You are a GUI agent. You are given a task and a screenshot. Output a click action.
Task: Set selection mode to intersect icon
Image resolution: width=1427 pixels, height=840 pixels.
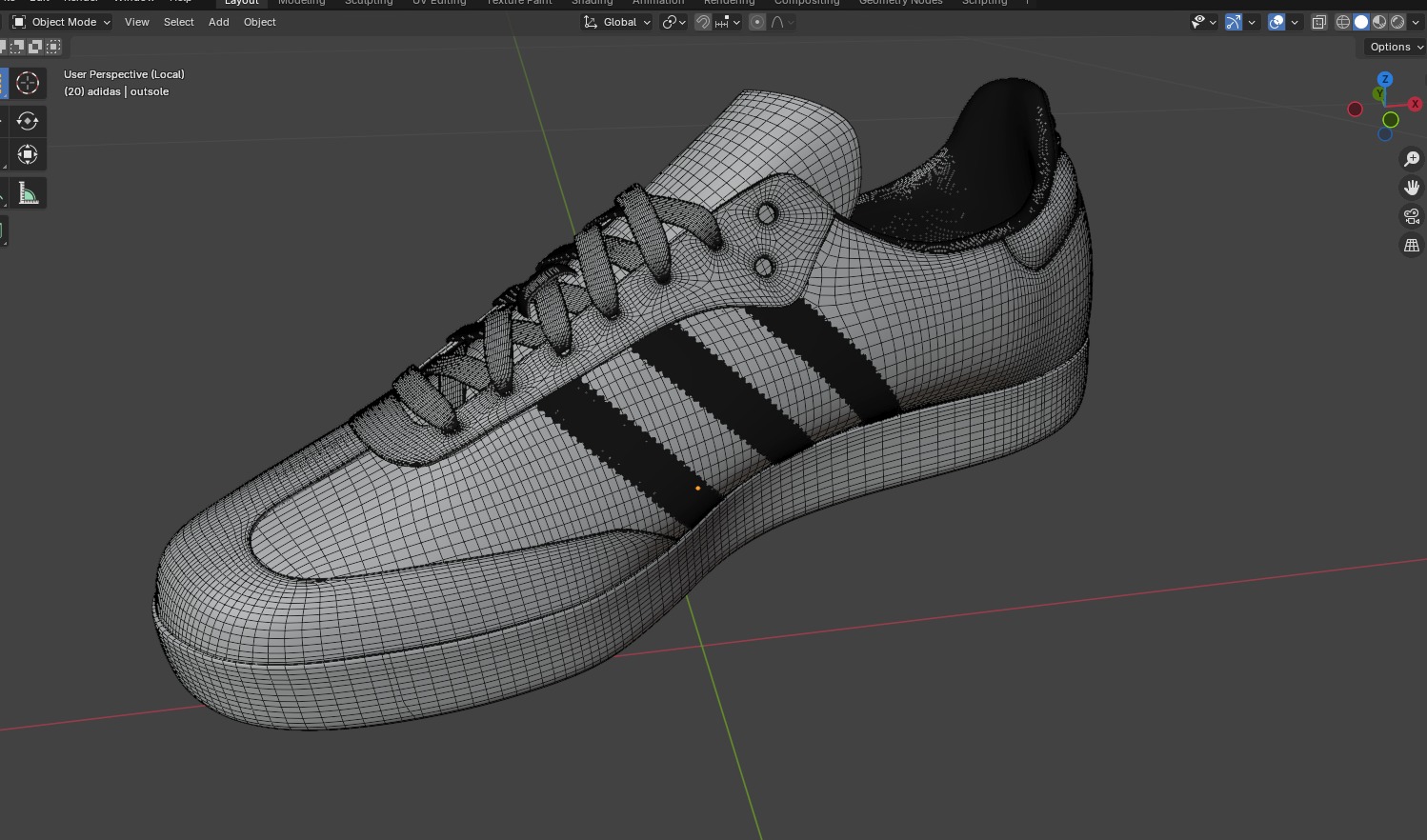(x=53, y=47)
